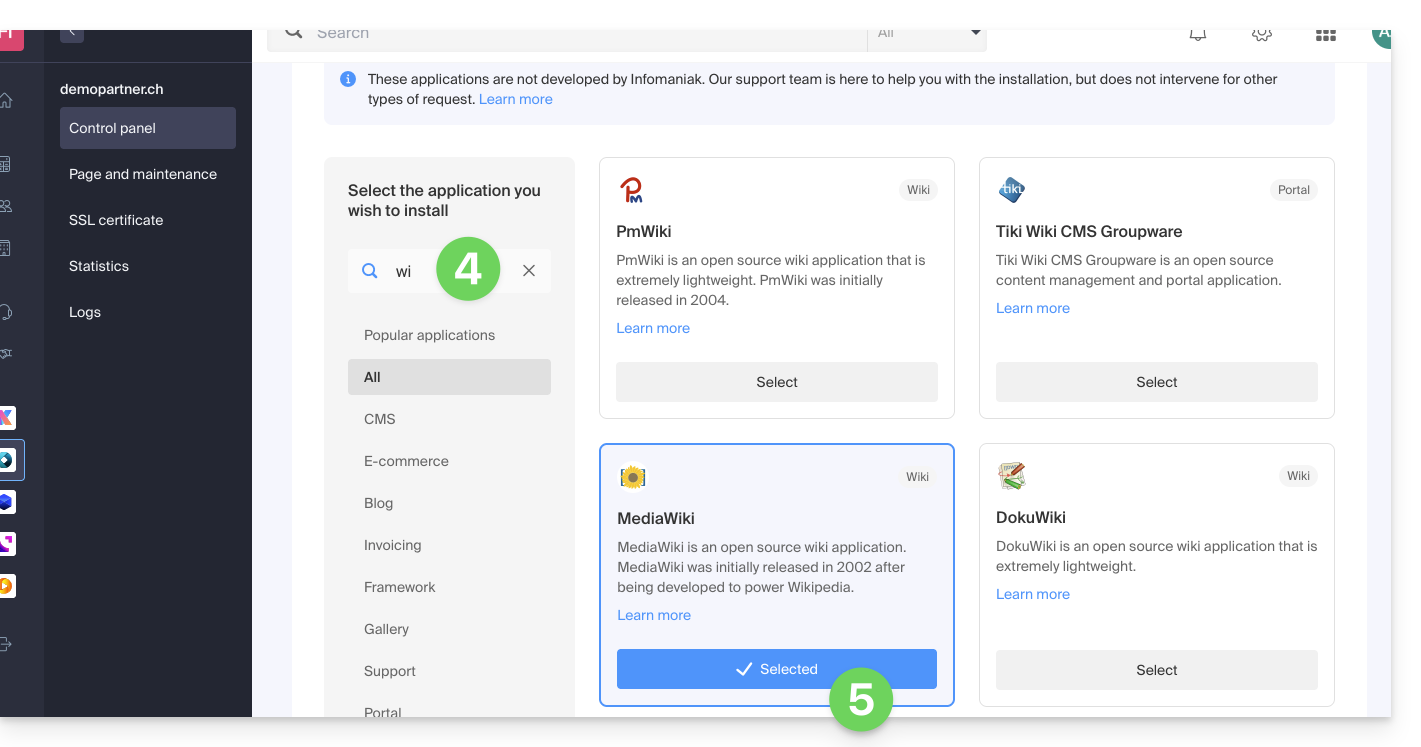Collapse the sidebar with the back chevron
1421x747 pixels.
pos(72,33)
